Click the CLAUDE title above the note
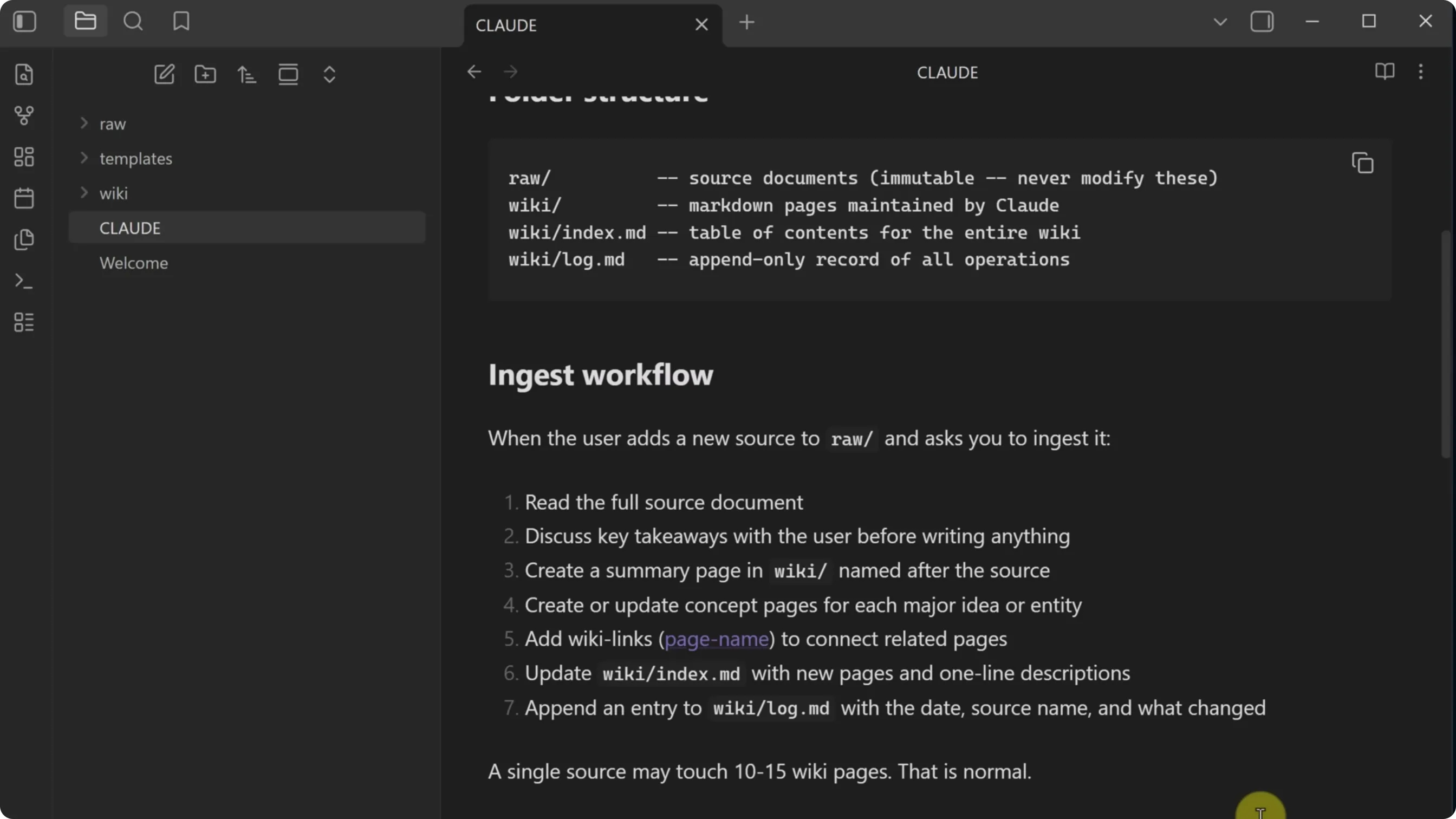This screenshot has height=819, width=1456. (x=947, y=73)
